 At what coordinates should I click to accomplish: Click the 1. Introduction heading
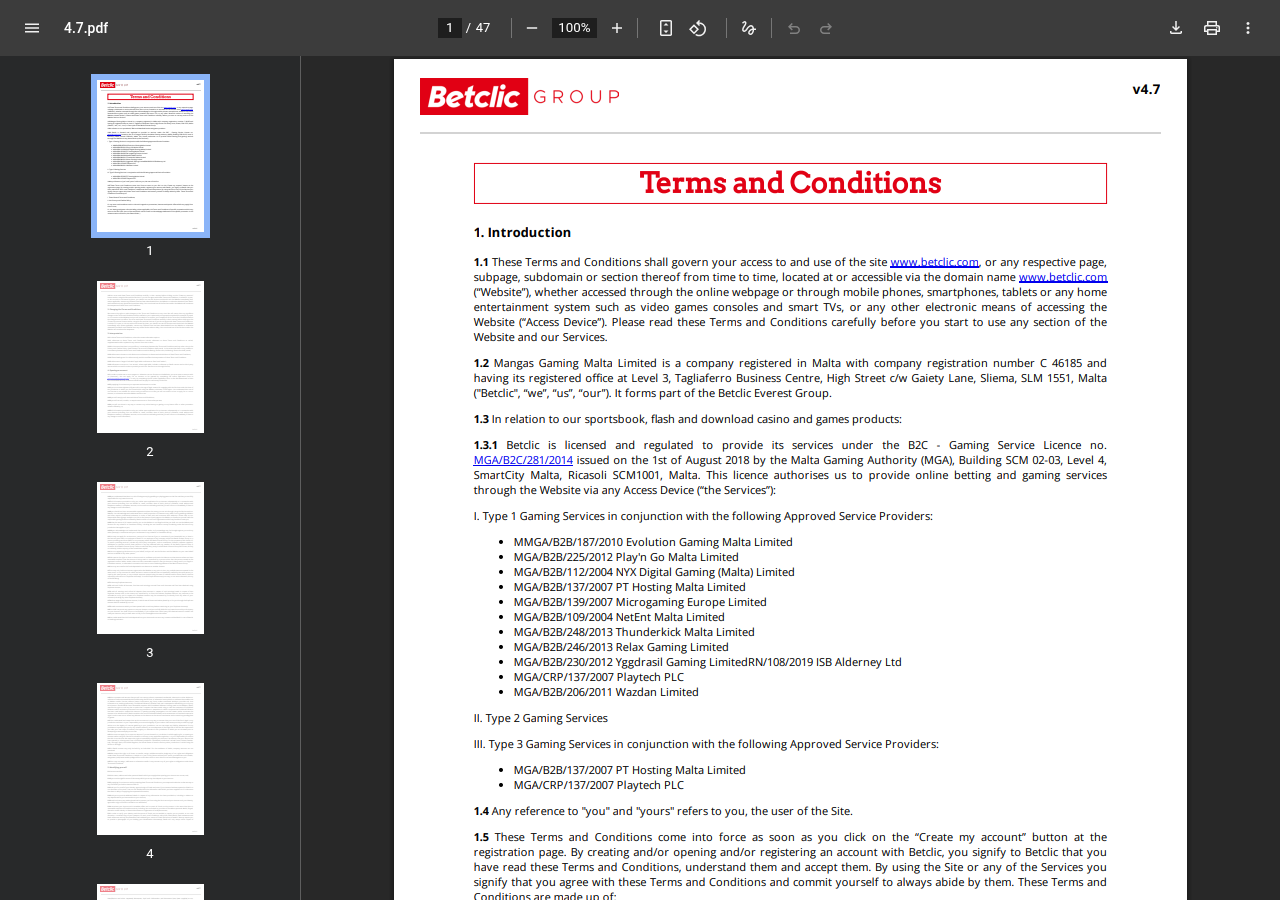(x=522, y=232)
